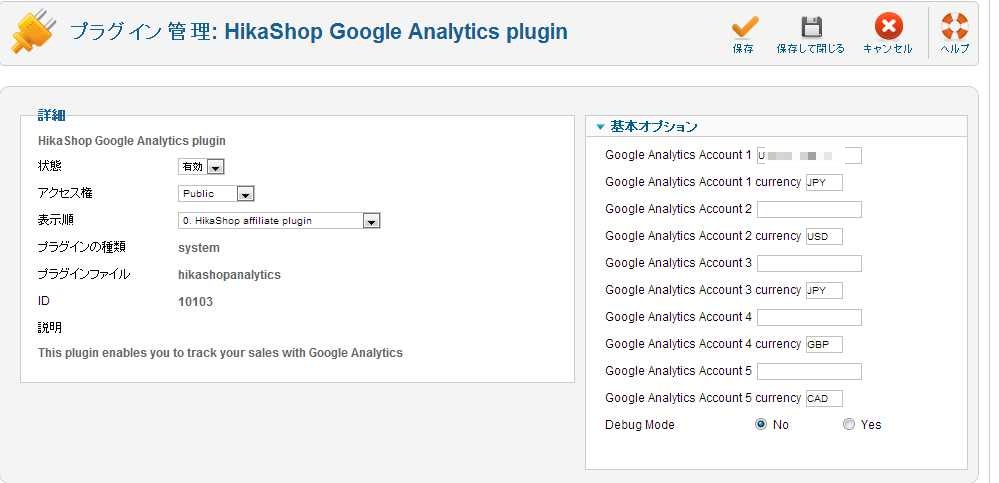Click the Save and Close floppy icon
999x483 pixels.
pos(810,29)
